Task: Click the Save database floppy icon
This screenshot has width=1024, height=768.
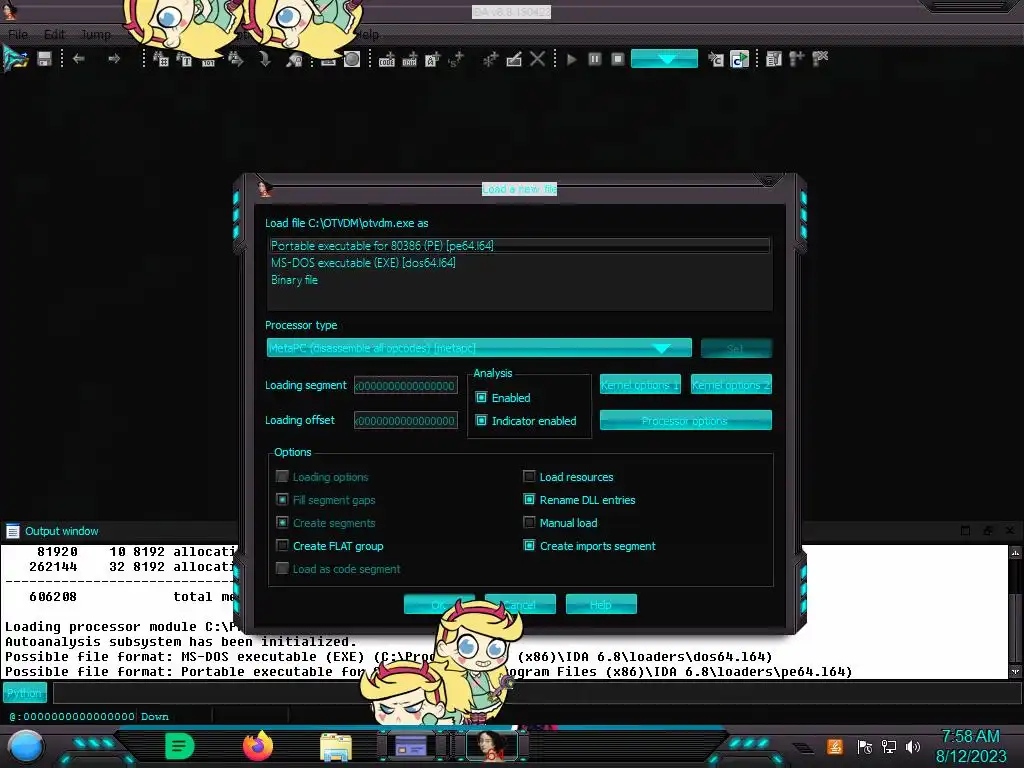Action: pos(44,59)
